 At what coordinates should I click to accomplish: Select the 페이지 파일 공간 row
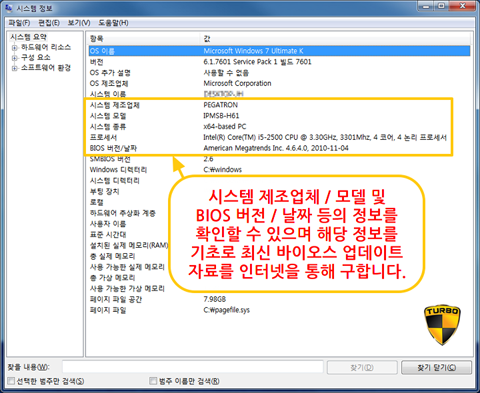pos(279,299)
